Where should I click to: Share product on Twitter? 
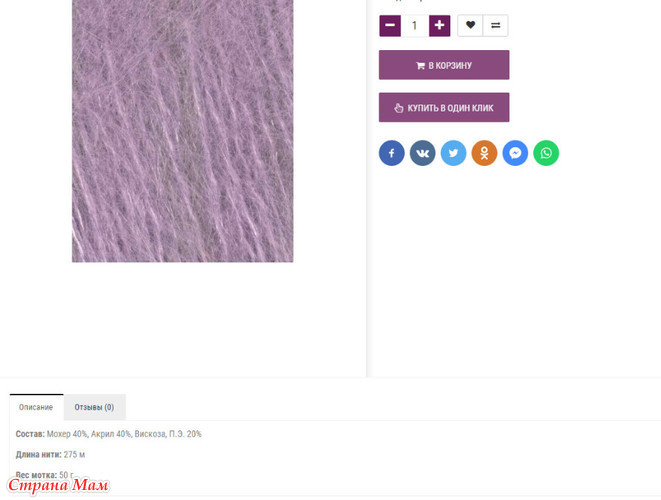pos(454,153)
